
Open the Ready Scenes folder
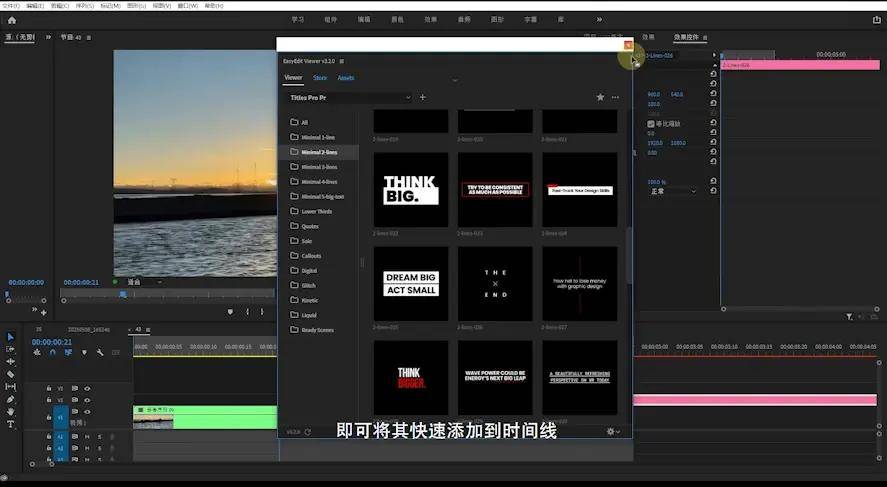(x=318, y=330)
